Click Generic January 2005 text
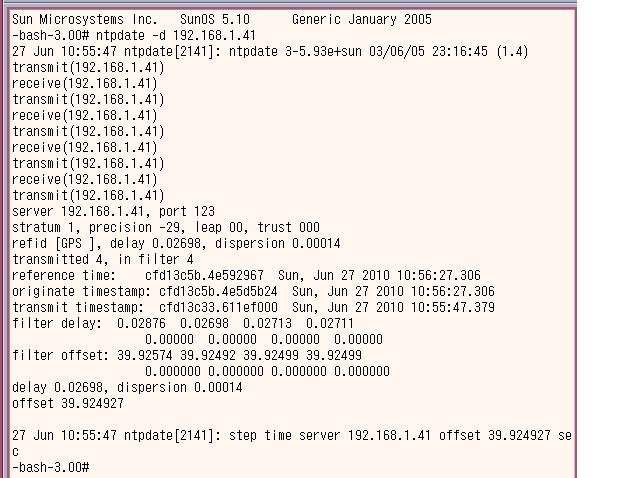Image resolution: width=640 pixels, height=478 pixels. point(362,19)
